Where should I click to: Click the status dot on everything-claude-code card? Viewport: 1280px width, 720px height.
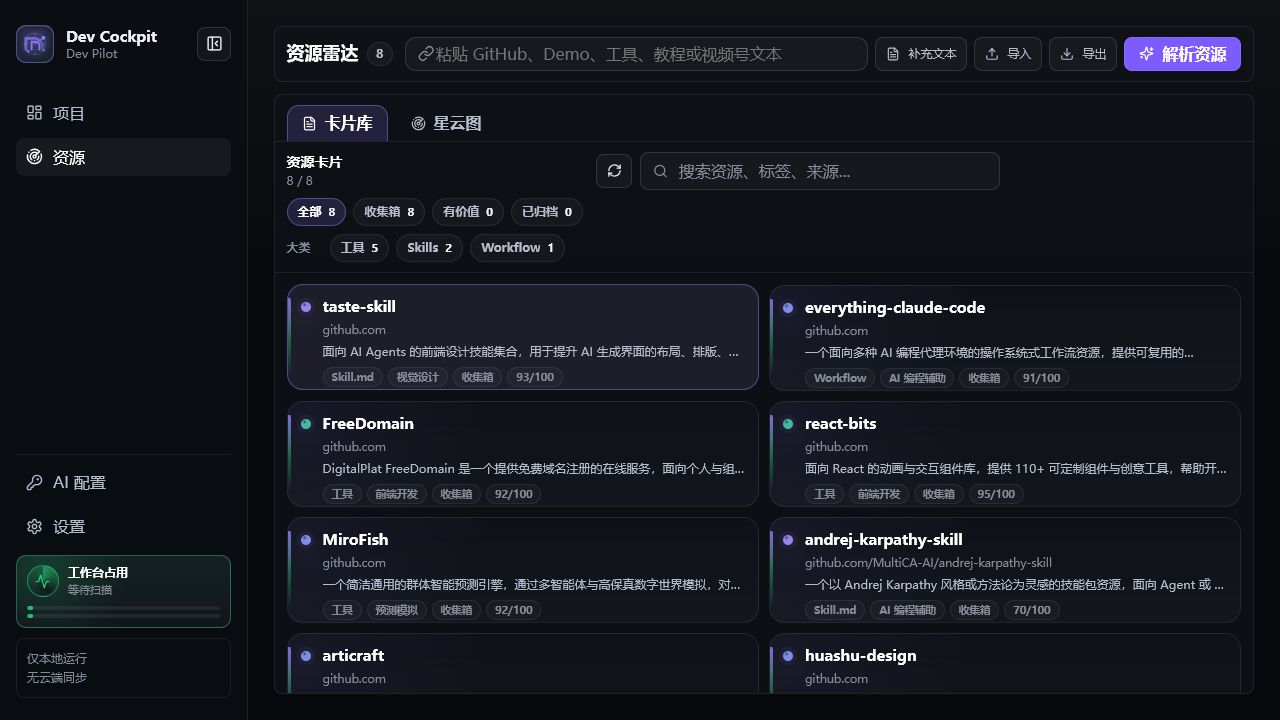tap(788, 308)
